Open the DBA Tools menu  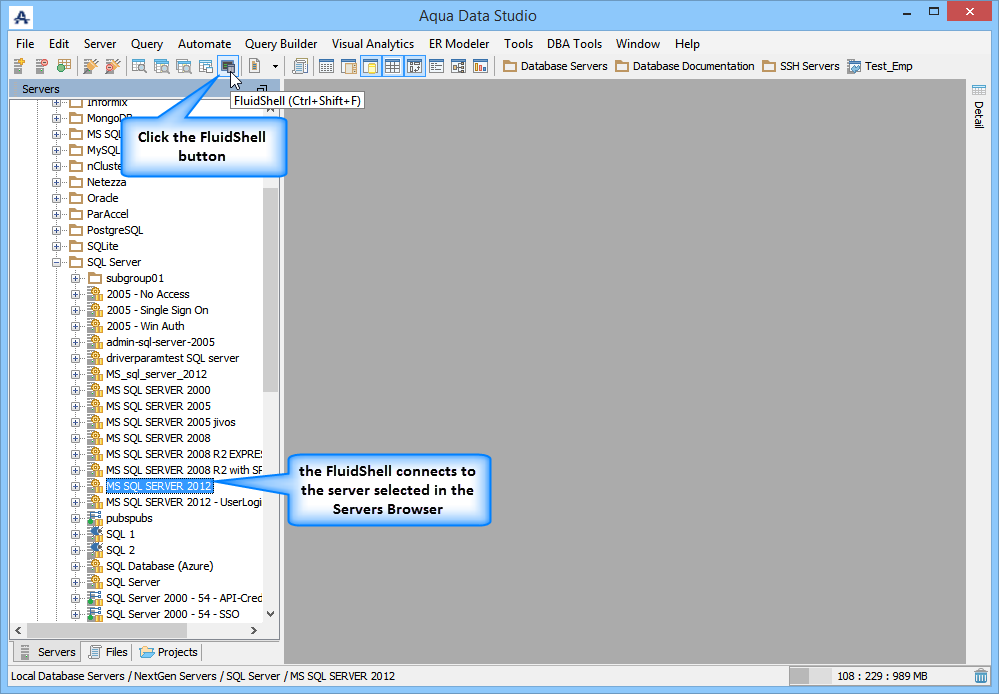click(574, 44)
